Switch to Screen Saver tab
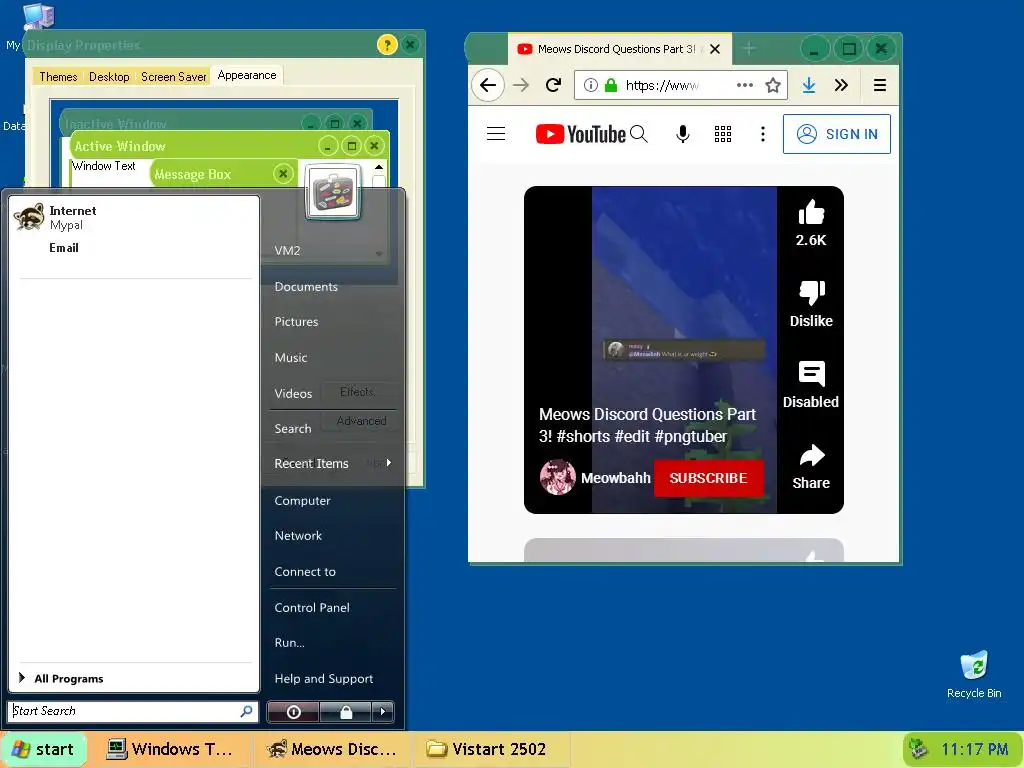1024x768 pixels. 173,76
